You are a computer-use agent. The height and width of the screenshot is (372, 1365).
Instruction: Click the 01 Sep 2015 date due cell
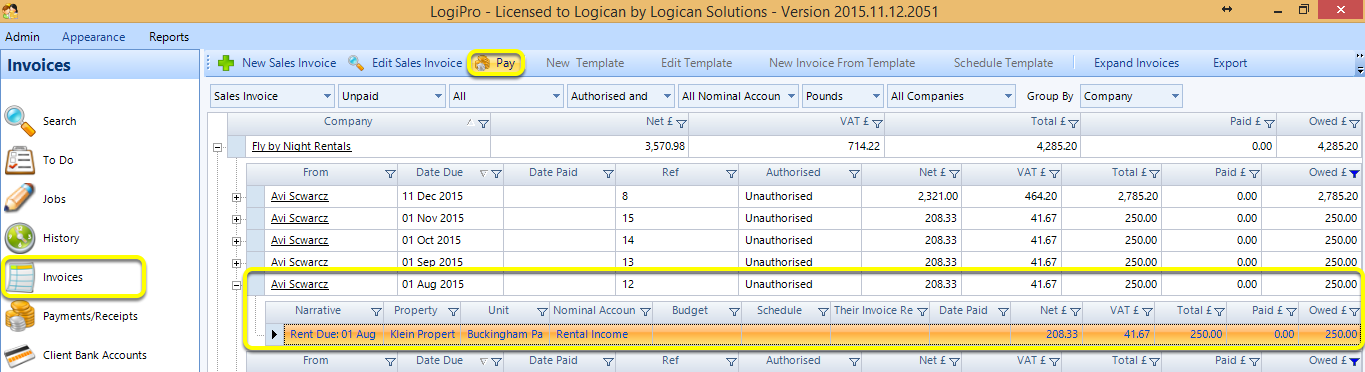[450, 262]
